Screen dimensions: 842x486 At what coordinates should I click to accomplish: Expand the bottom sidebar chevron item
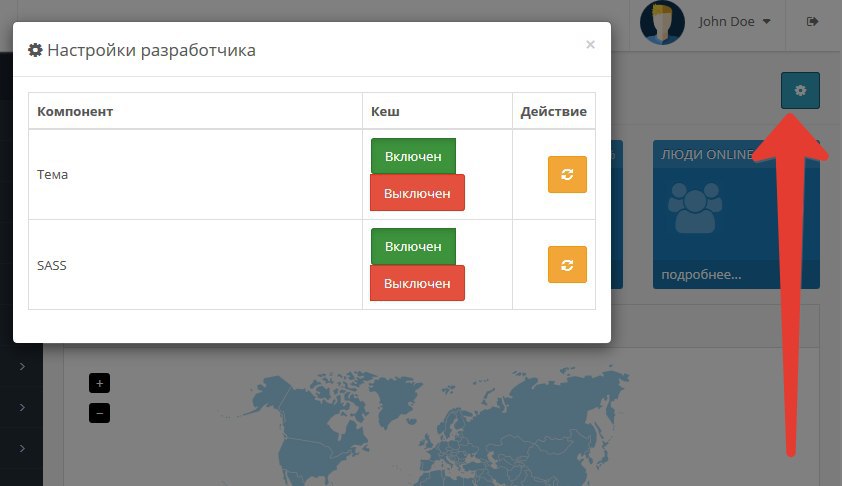click(x=22, y=448)
